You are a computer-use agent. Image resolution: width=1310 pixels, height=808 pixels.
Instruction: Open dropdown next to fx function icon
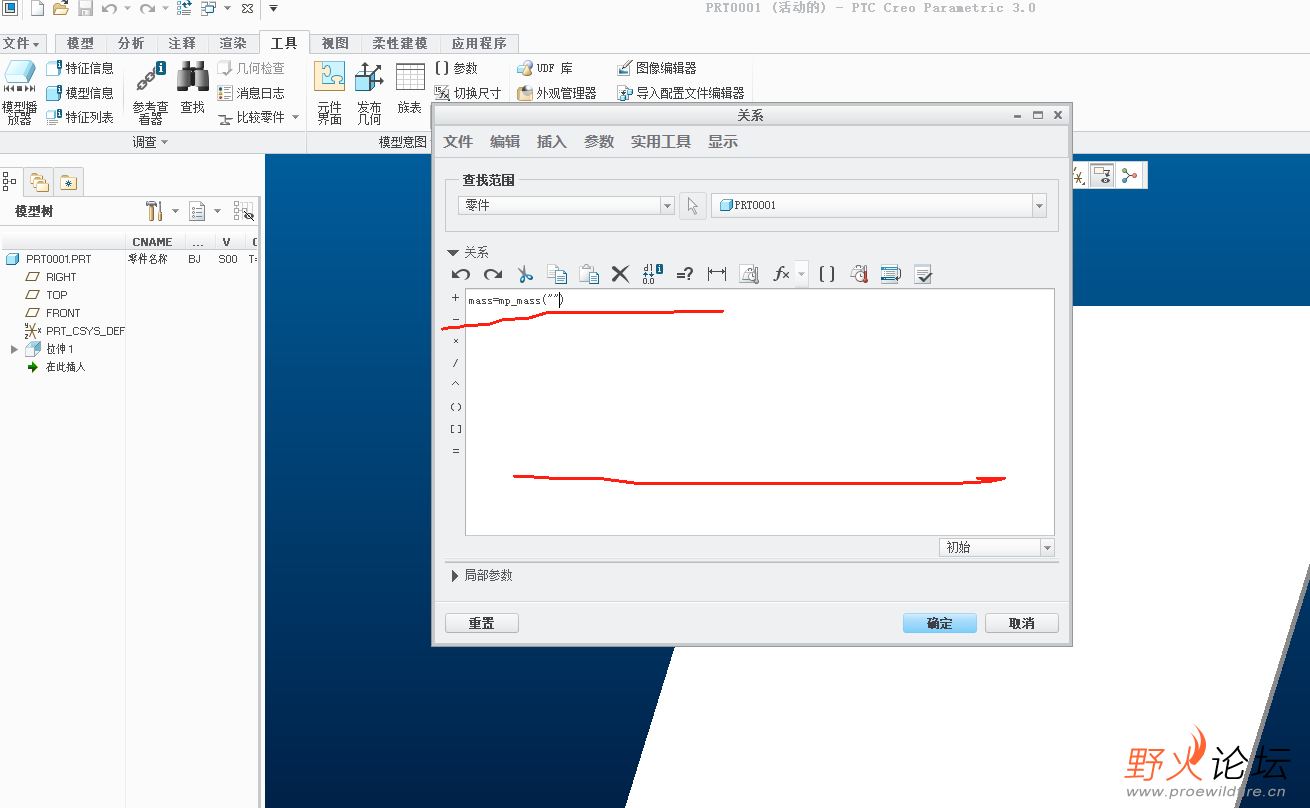801,274
